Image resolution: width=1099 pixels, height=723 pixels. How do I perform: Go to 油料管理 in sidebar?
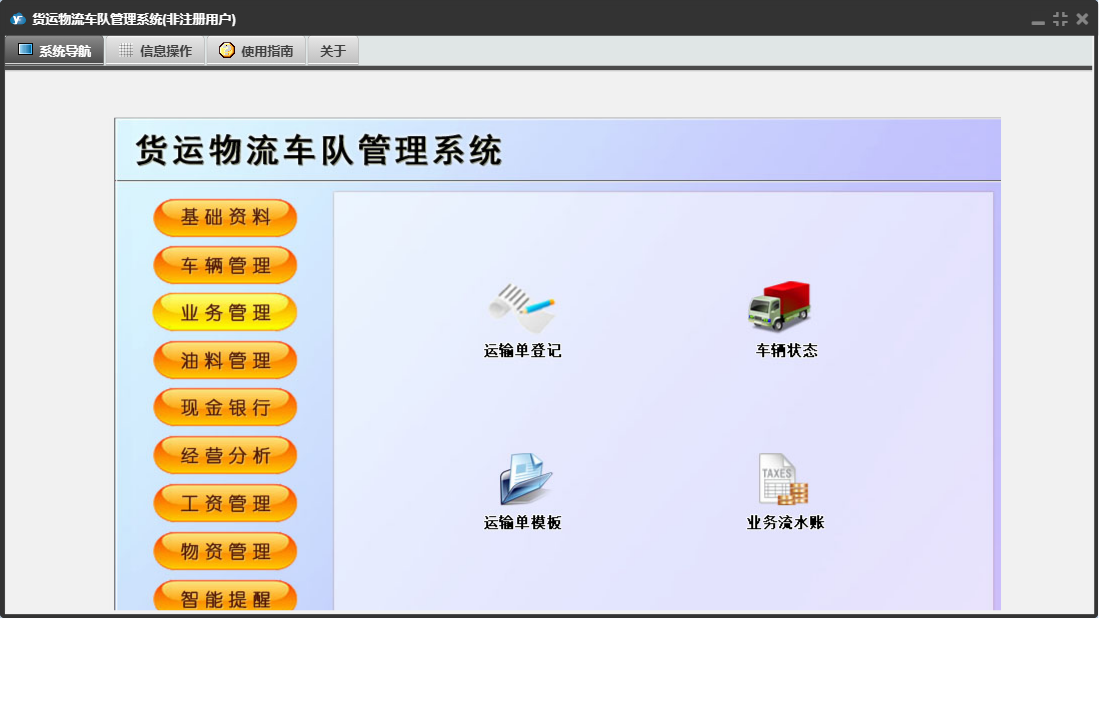pyautogui.click(x=225, y=361)
